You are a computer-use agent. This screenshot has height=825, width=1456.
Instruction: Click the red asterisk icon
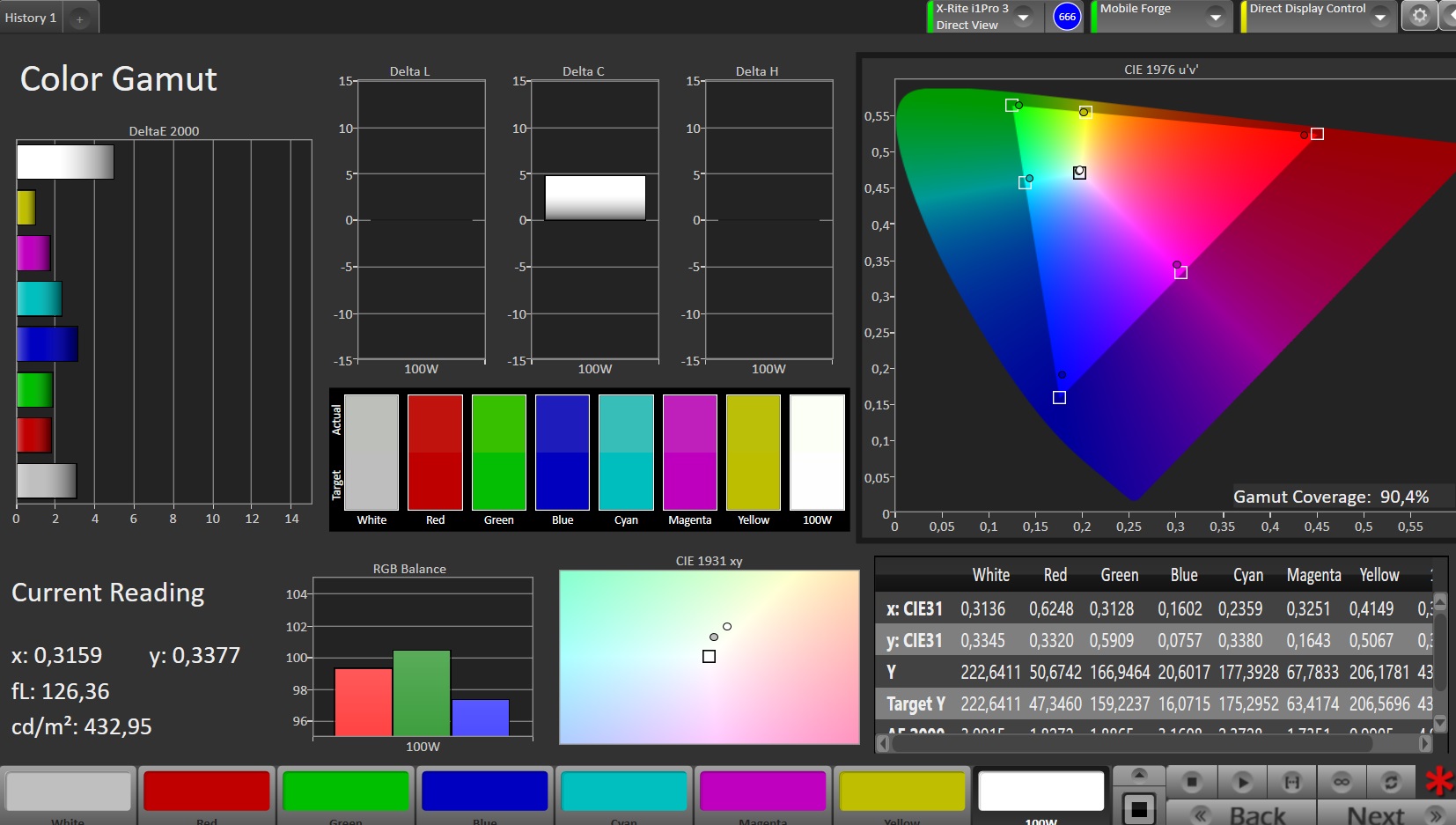click(x=1439, y=781)
